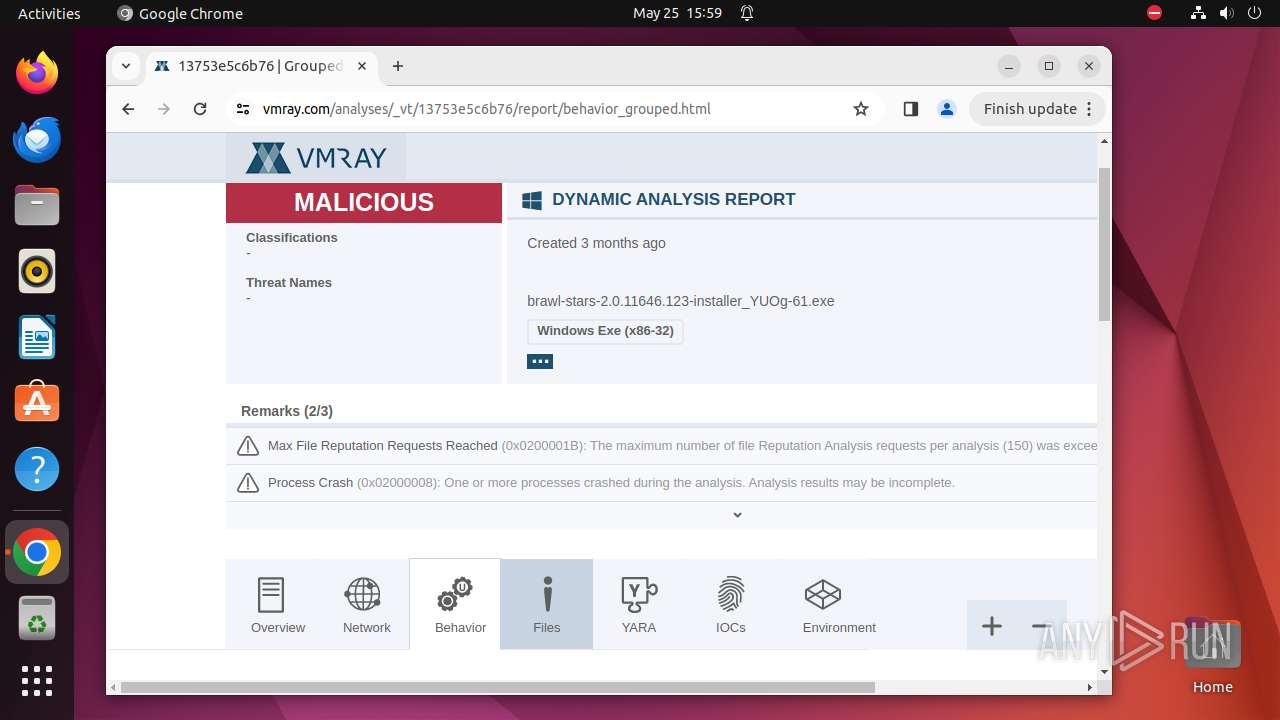Go forward in Chrome
1280x720 pixels.
click(x=164, y=109)
